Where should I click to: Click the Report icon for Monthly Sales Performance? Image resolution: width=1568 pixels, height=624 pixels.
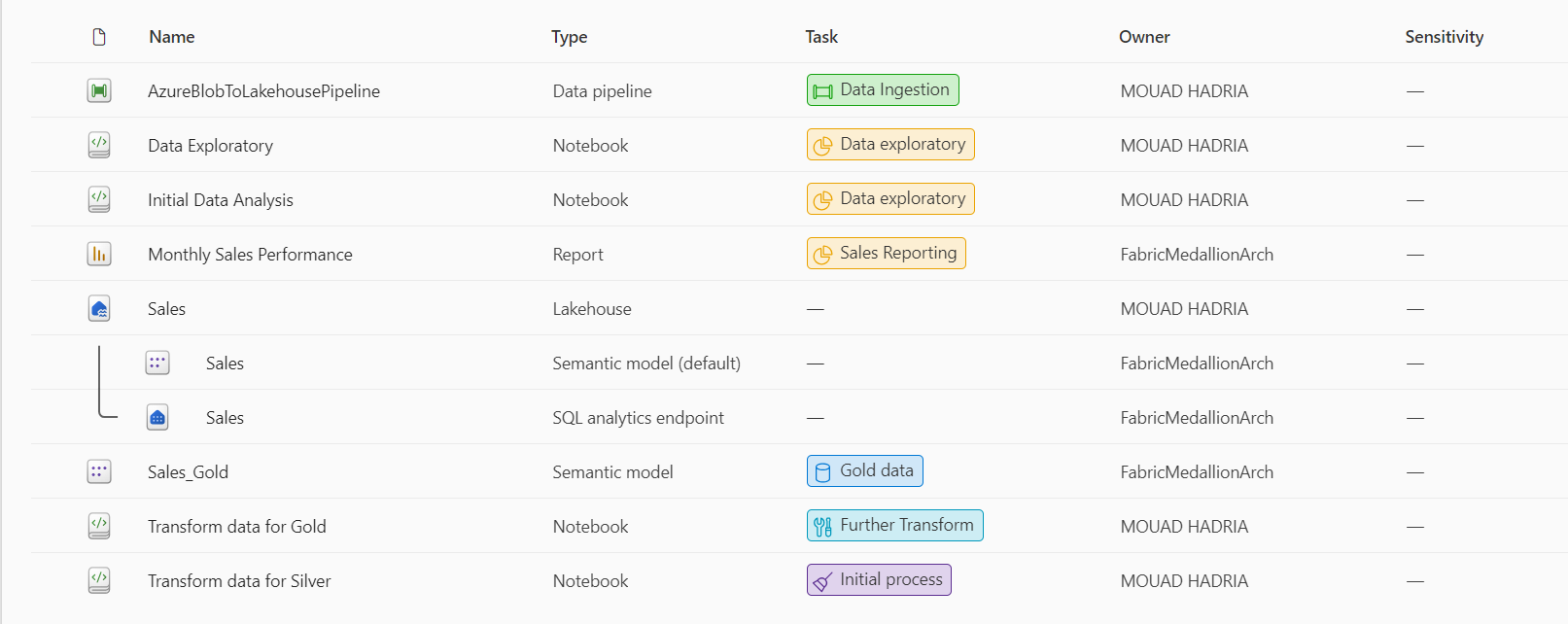(x=98, y=254)
